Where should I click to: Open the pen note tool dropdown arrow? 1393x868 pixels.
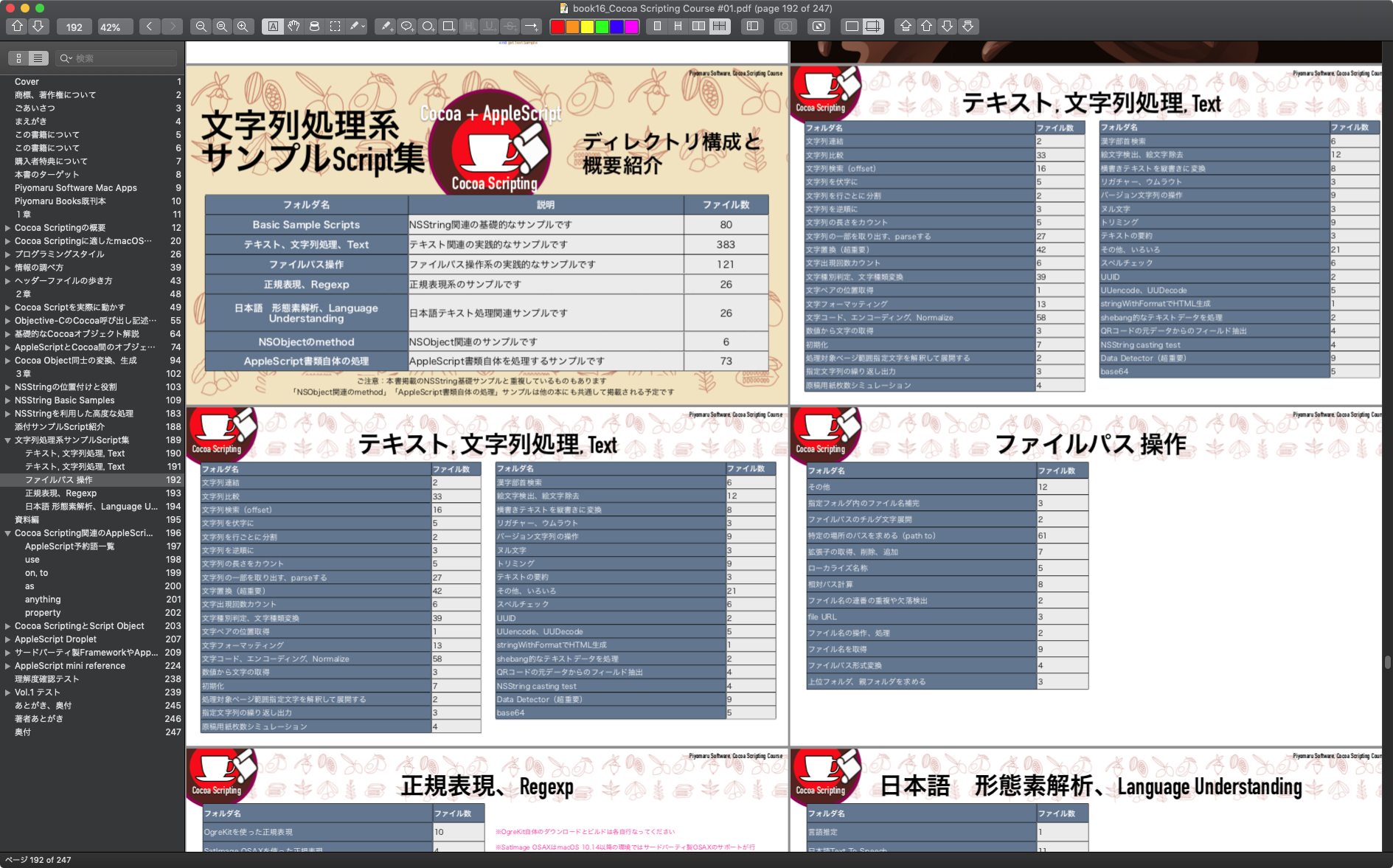point(363,27)
